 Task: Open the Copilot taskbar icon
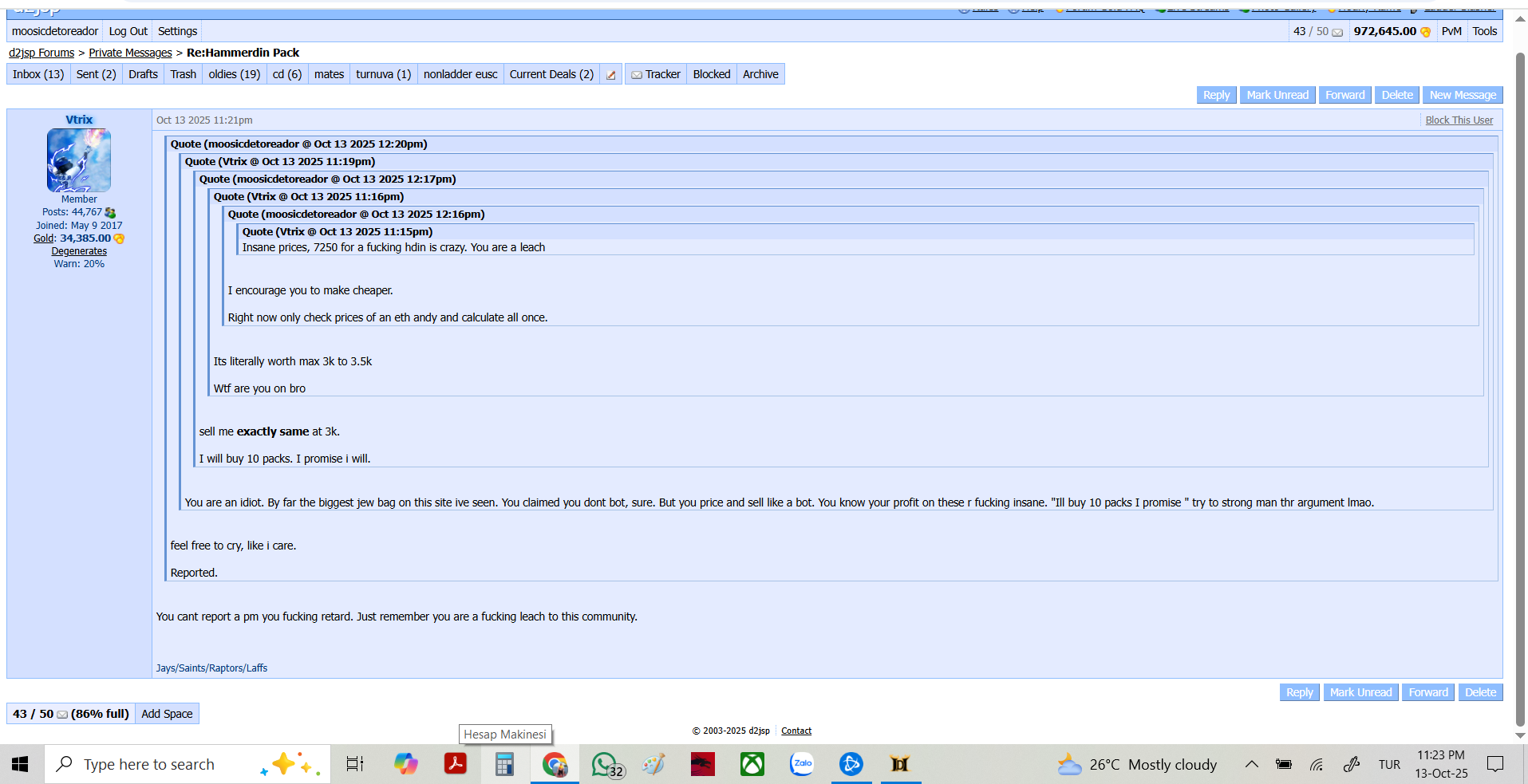[405, 764]
